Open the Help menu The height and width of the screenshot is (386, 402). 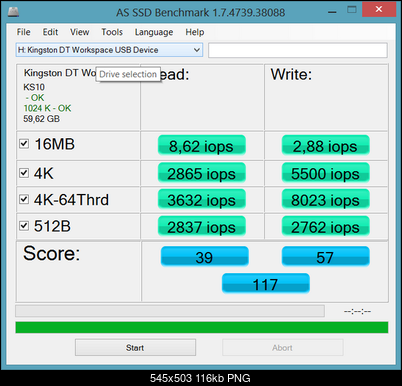tap(195, 32)
